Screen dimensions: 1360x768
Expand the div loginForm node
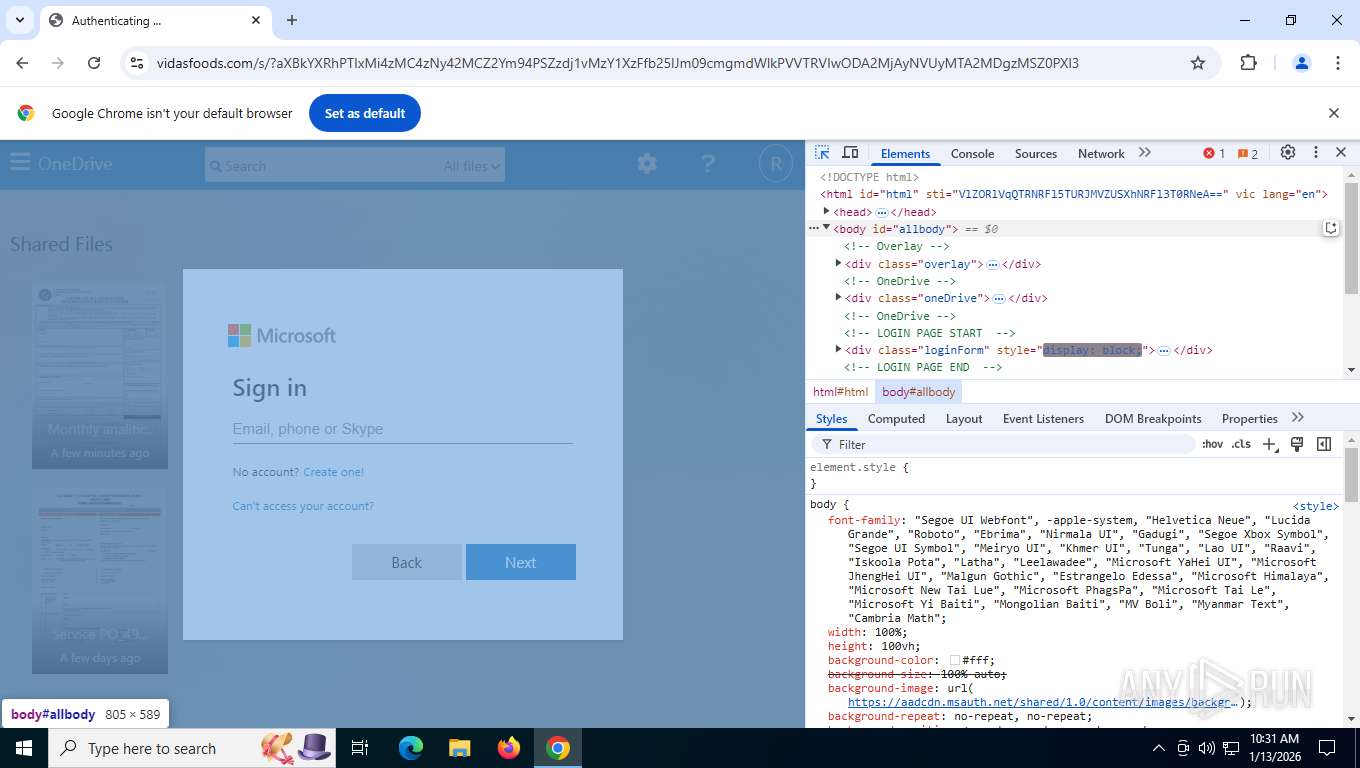(x=838, y=350)
